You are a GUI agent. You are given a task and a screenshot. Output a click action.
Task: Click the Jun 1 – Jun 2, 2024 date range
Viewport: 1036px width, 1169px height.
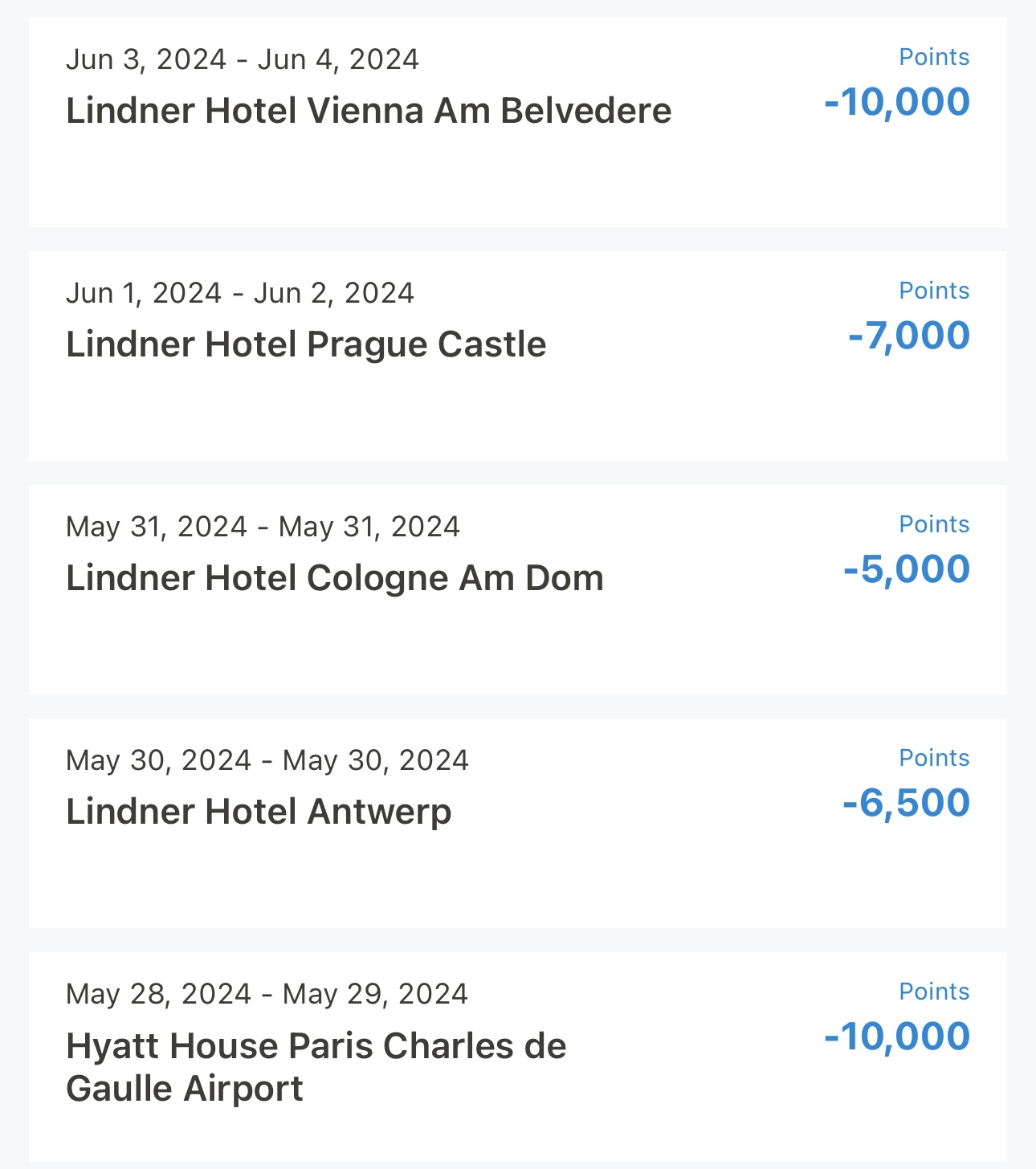click(239, 293)
